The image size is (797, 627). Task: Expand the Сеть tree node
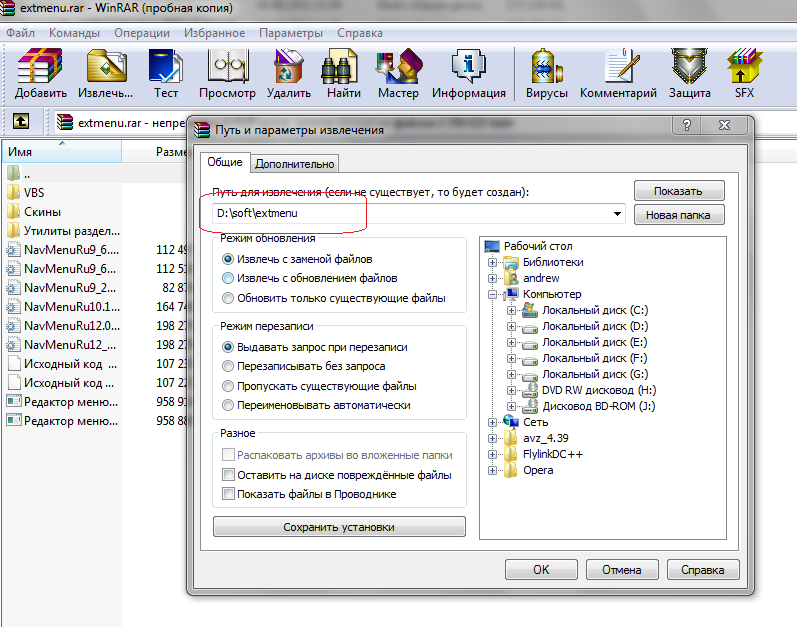pos(492,423)
